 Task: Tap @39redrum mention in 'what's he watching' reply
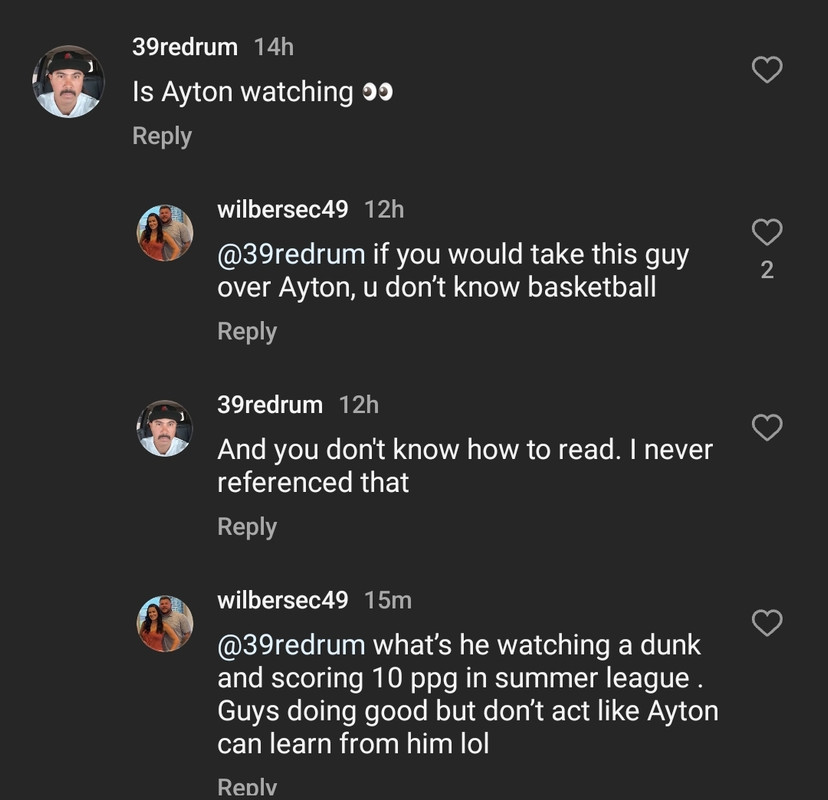coord(291,644)
